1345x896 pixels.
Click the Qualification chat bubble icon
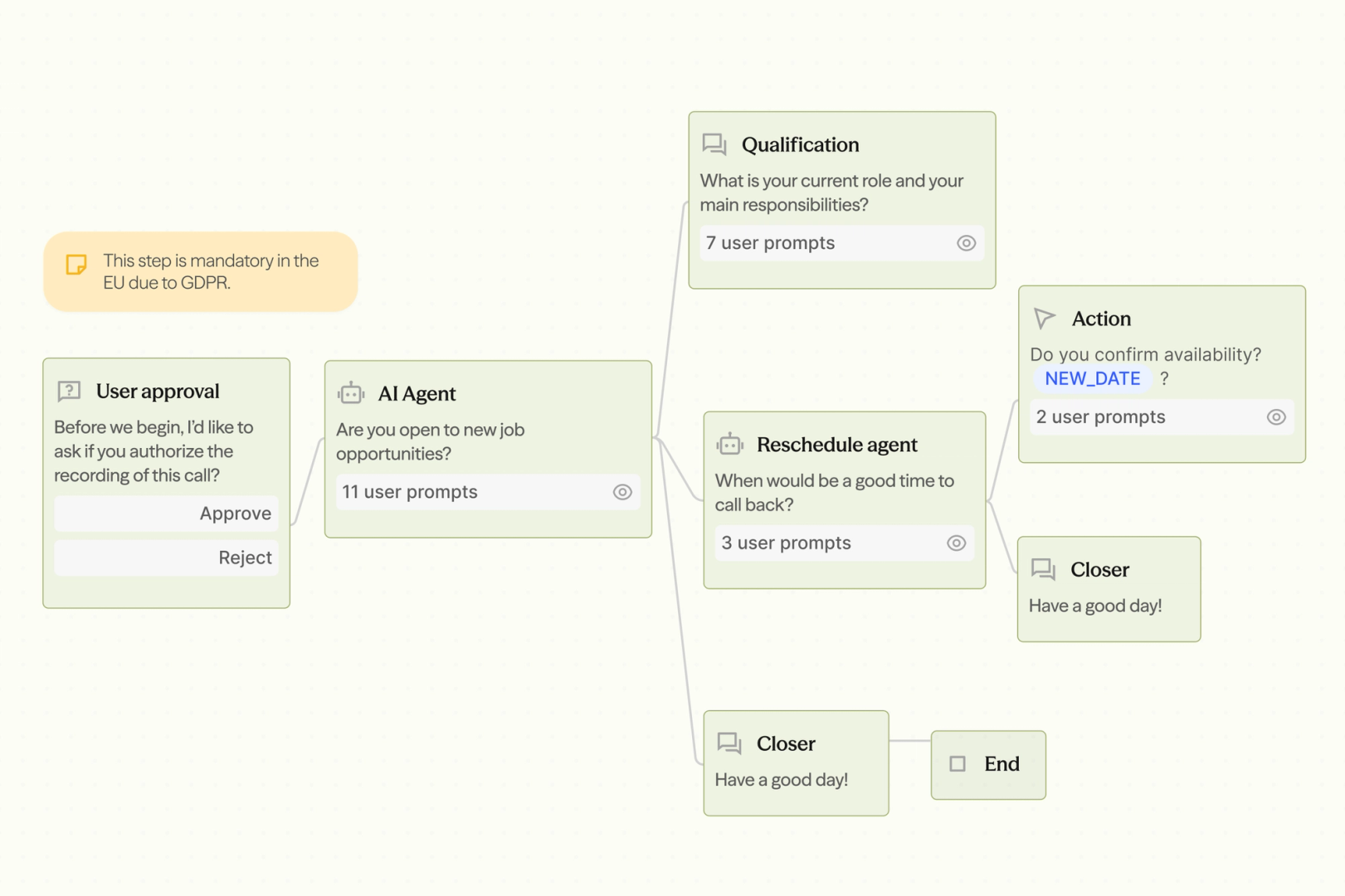click(x=714, y=144)
